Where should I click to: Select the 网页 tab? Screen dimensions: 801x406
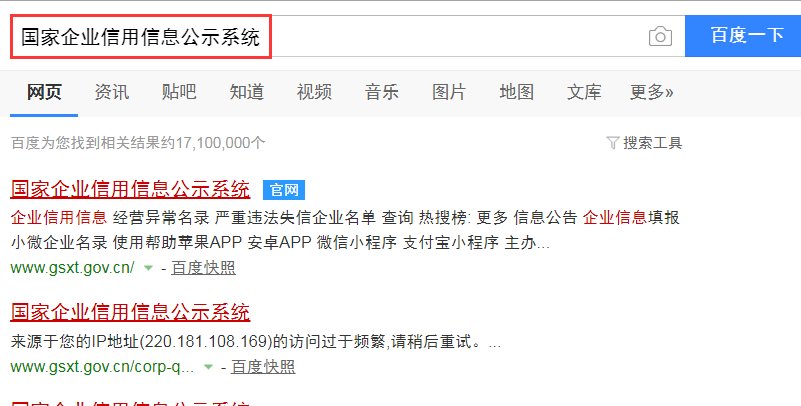click(x=44, y=92)
